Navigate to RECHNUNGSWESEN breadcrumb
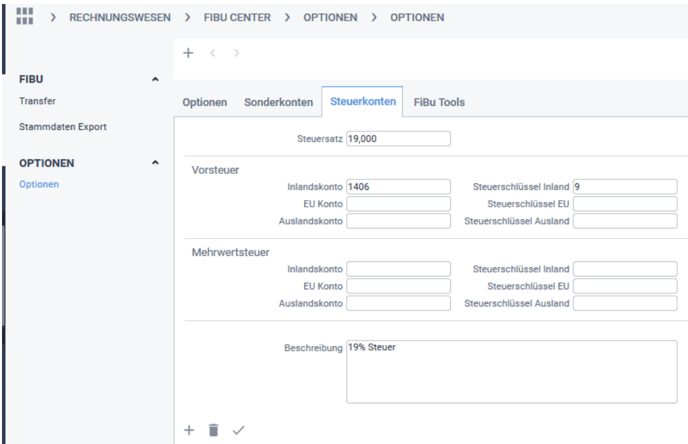Viewport: 688px width, 444px height. (119, 17)
